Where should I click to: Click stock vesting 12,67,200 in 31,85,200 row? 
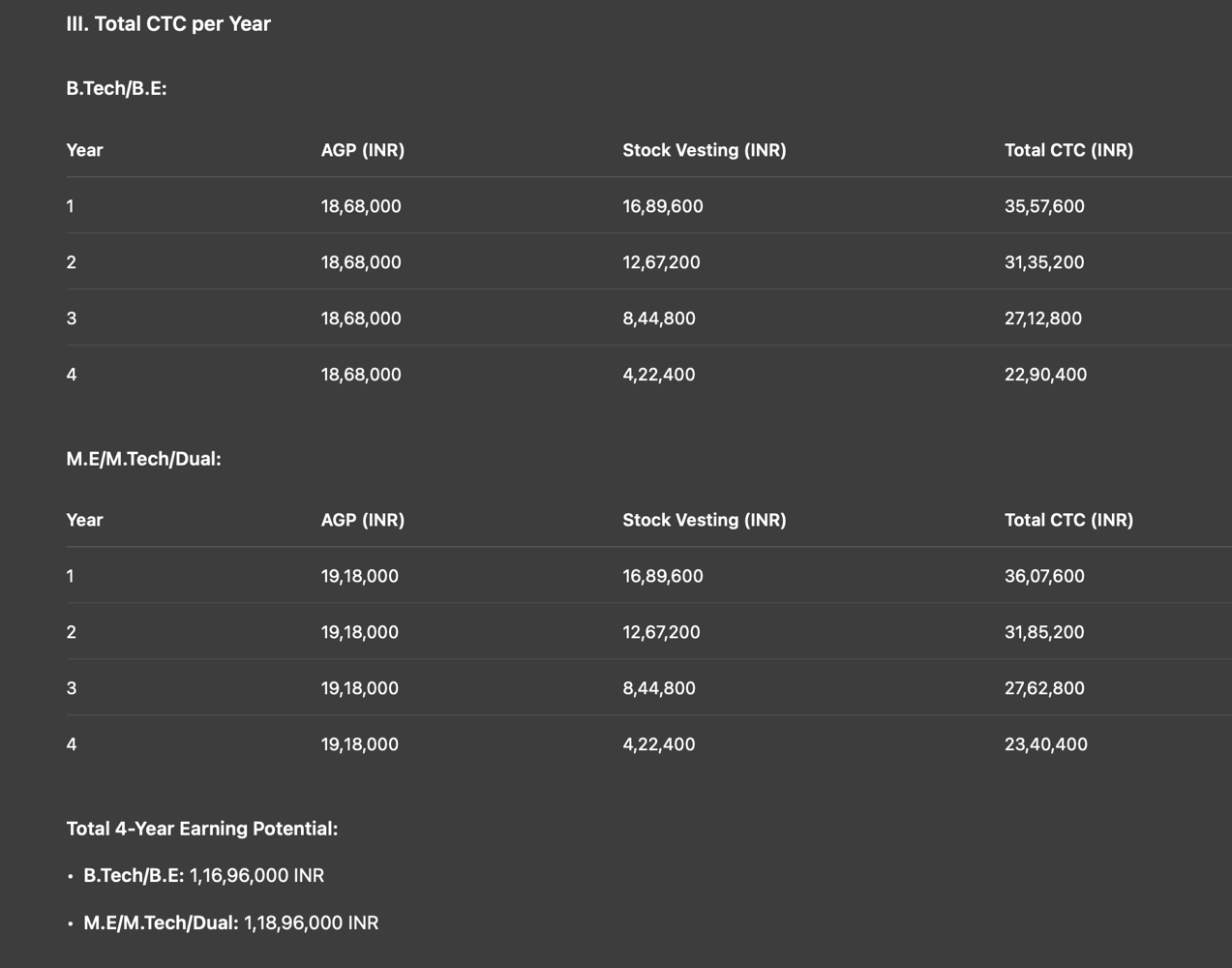click(661, 632)
